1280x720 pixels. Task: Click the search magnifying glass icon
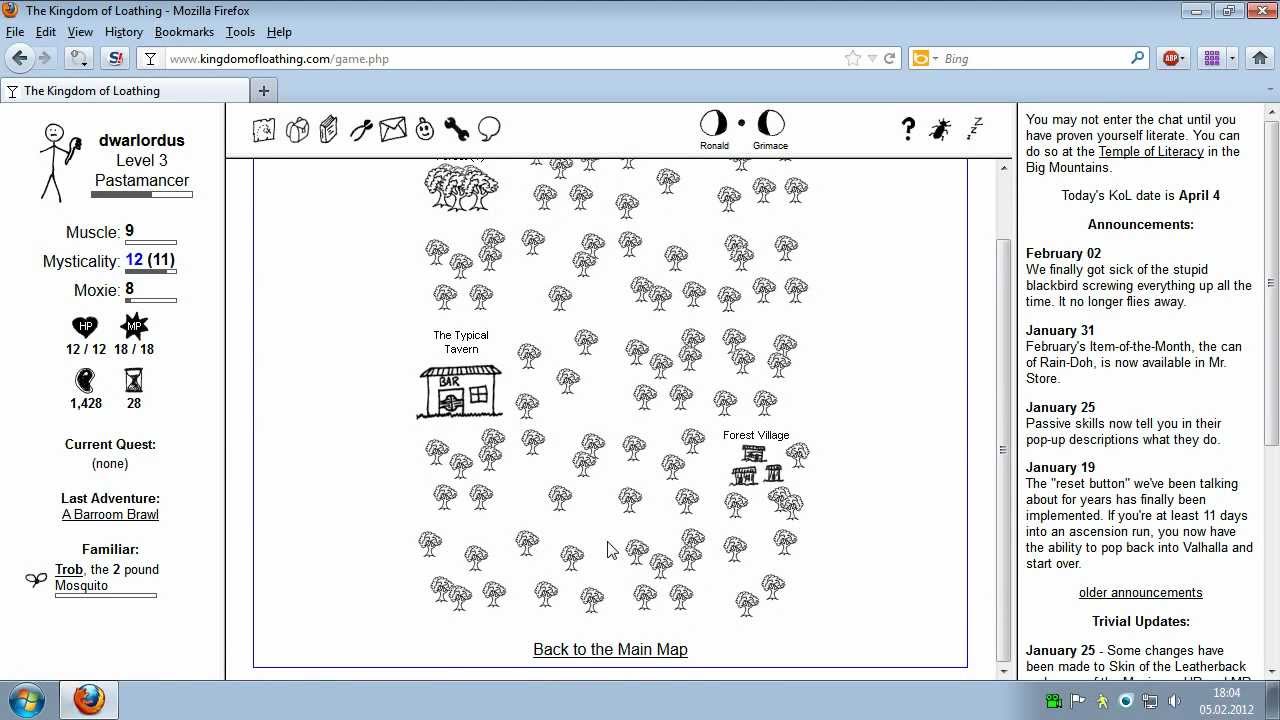[1137, 58]
